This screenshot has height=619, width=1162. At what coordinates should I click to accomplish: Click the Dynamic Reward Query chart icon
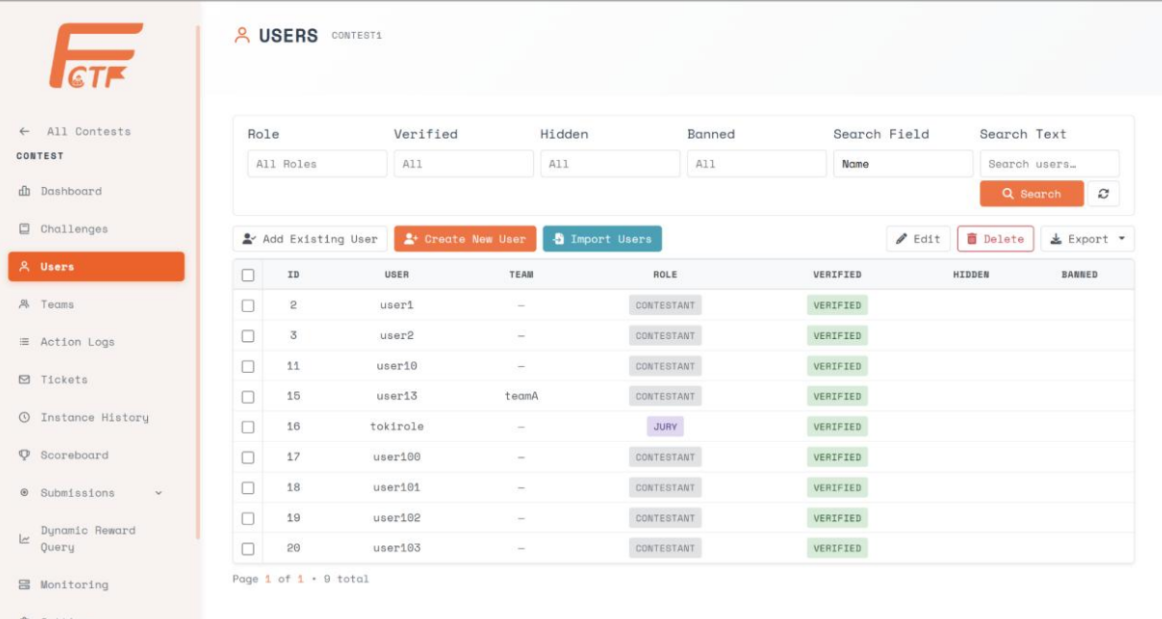[x=24, y=539]
